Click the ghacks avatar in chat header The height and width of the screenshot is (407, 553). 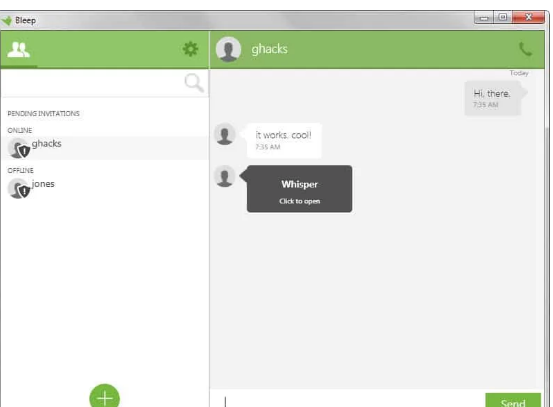(x=228, y=49)
